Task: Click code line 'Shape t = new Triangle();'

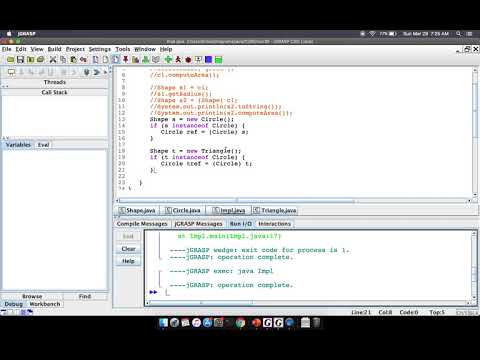Action: [195, 151]
